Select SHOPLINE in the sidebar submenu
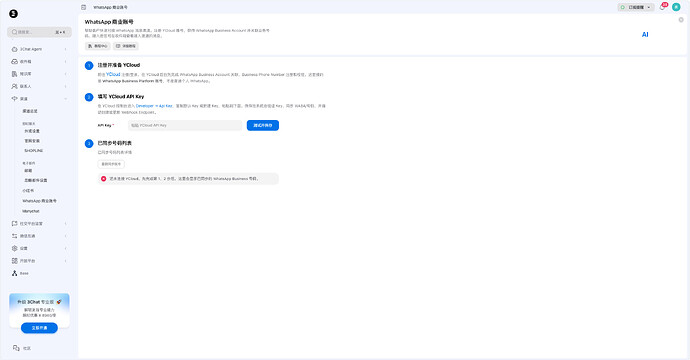Viewport: 690px width, 360px height. point(33,151)
